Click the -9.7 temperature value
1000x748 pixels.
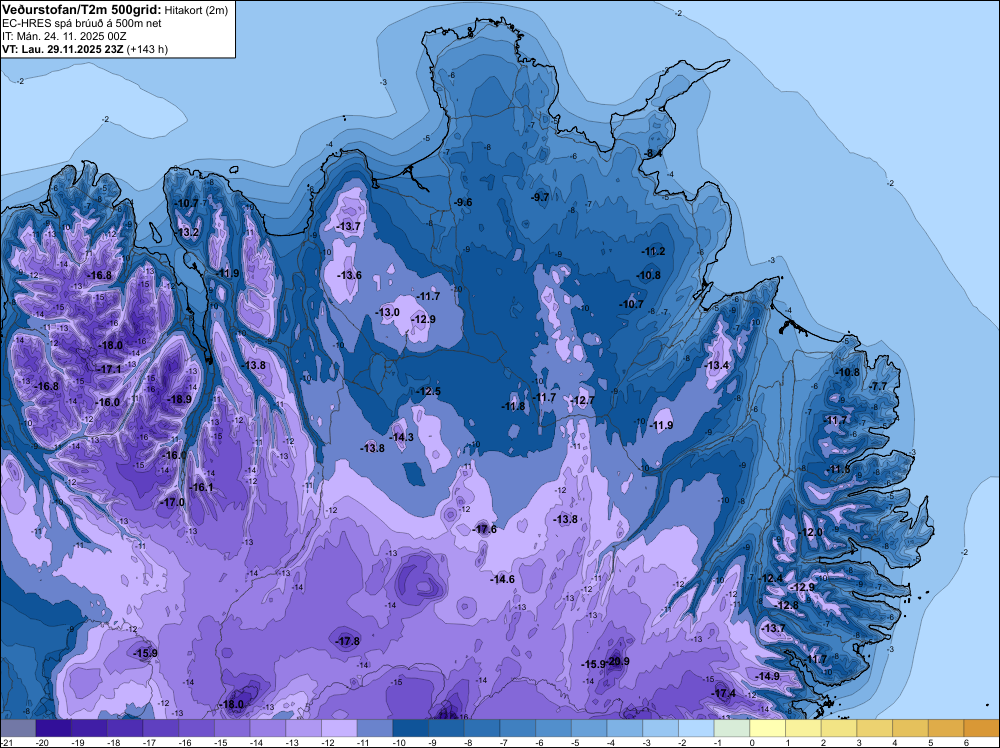pos(540,197)
